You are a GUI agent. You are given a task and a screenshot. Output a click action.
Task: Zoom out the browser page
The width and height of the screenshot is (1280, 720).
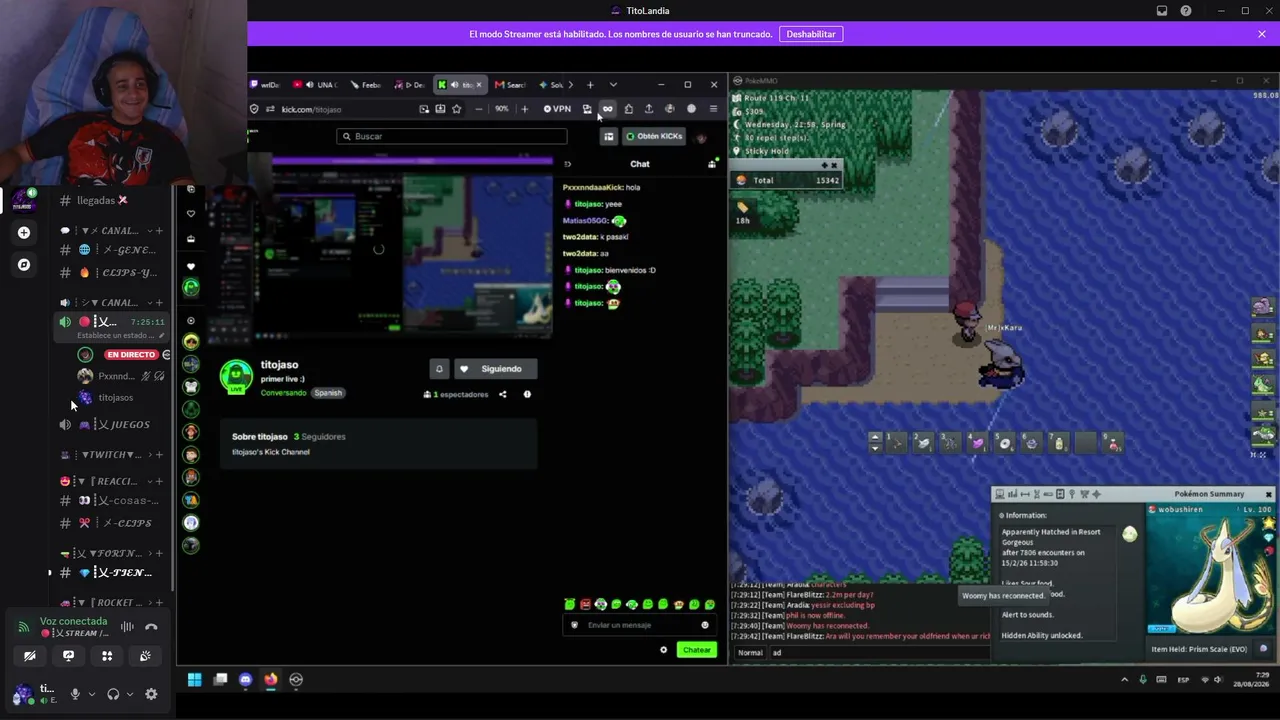click(479, 109)
